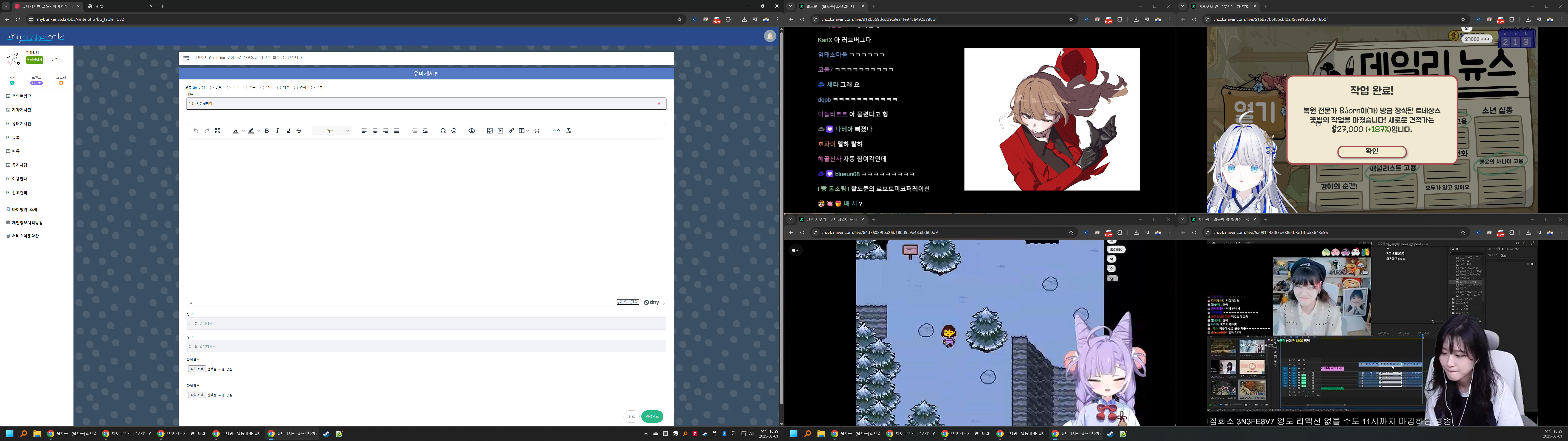Image resolution: width=1568 pixels, height=441 pixels.
Task: Preview post with the eye icon
Action: coord(472,131)
